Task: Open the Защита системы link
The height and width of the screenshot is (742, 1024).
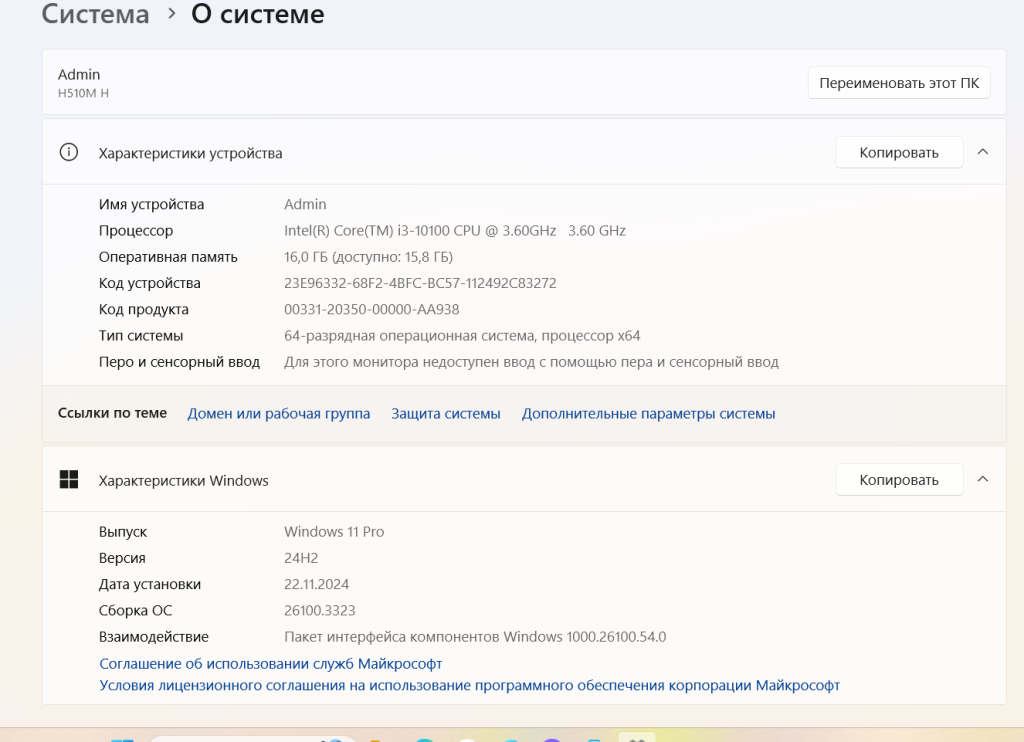Action: click(x=445, y=413)
